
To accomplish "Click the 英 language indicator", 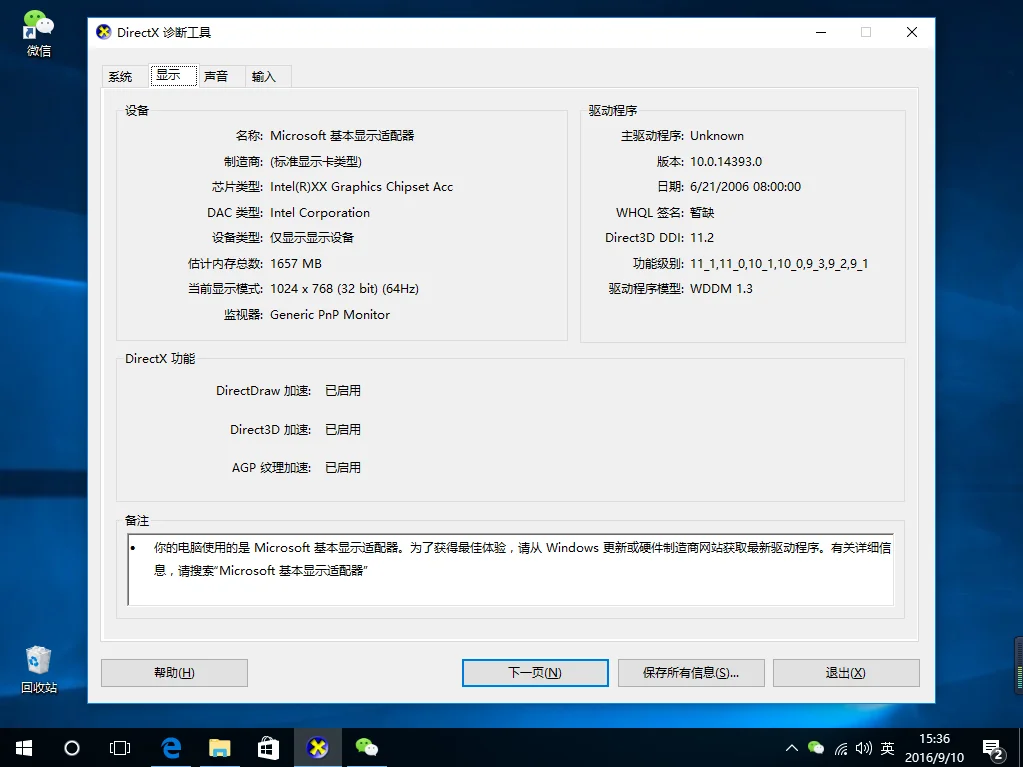I will (x=886, y=747).
